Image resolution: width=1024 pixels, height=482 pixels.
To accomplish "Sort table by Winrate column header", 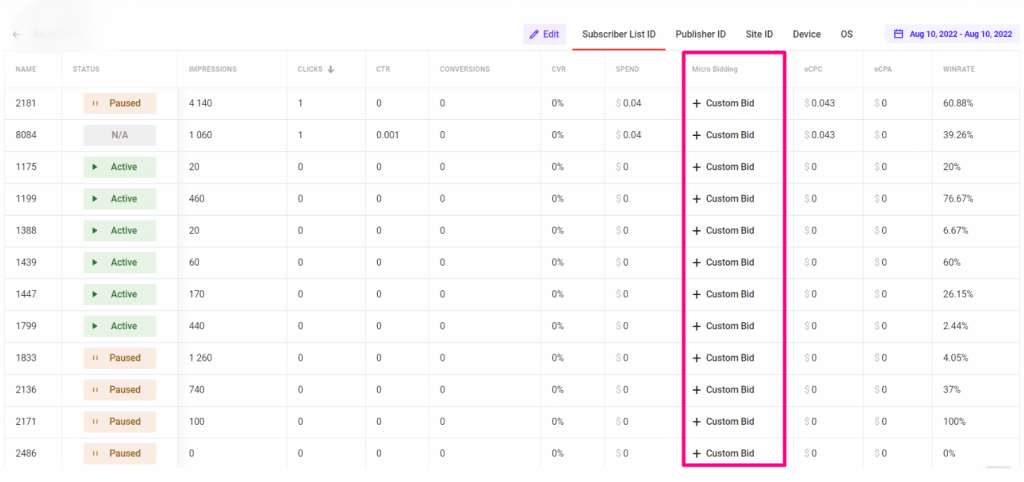I will tap(958, 69).
